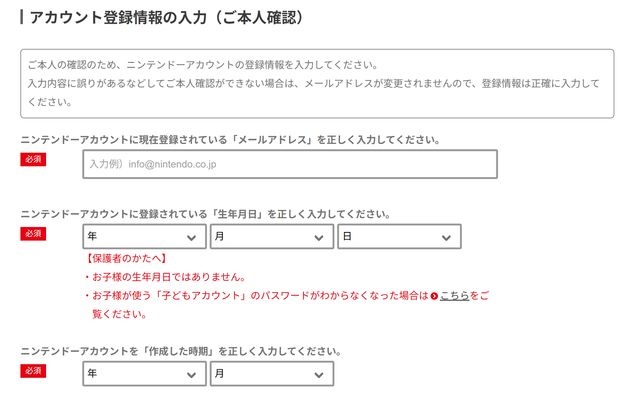
Task: Click the chevron arrow in birth 年 dropdown
Action: click(191, 237)
